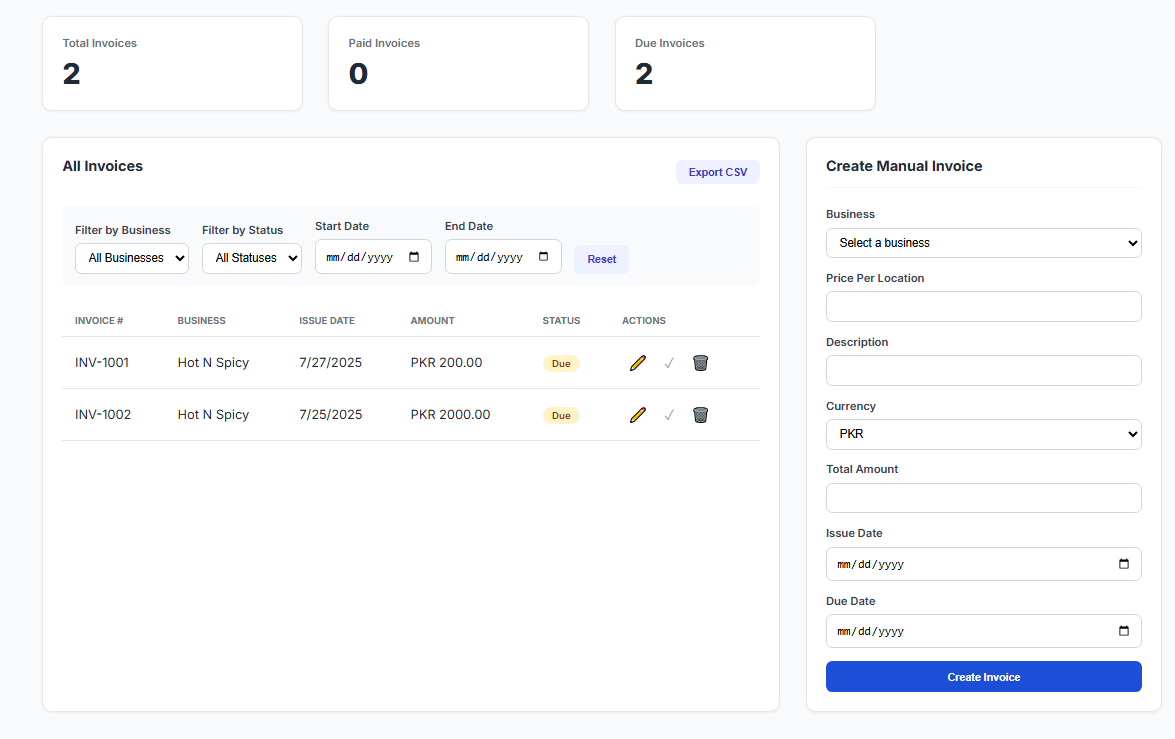Image resolution: width=1175 pixels, height=739 pixels.
Task: Open calendar picker icon in Start Date filter
Action: coord(414,257)
